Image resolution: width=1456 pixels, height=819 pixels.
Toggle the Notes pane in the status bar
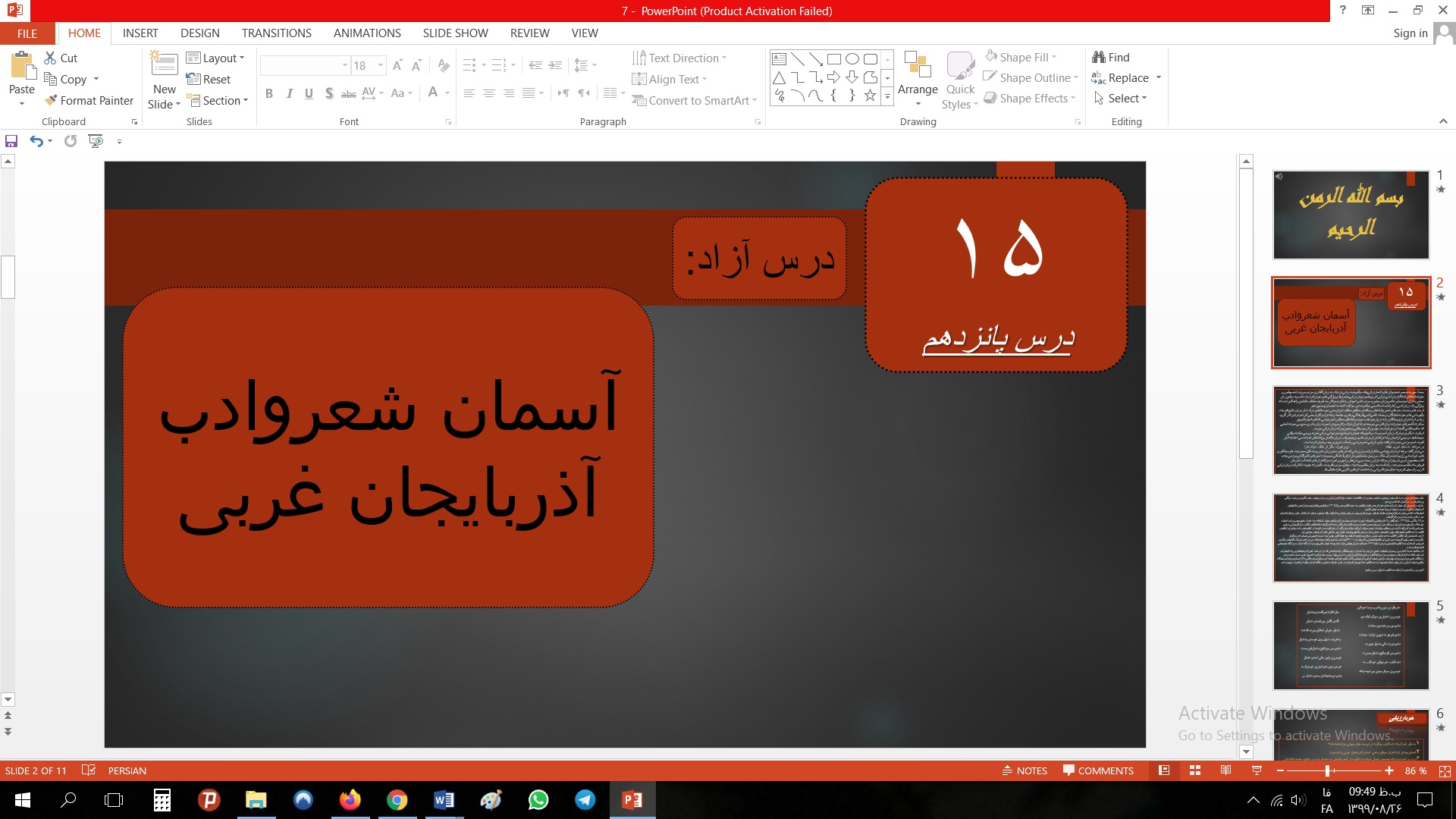(1025, 770)
